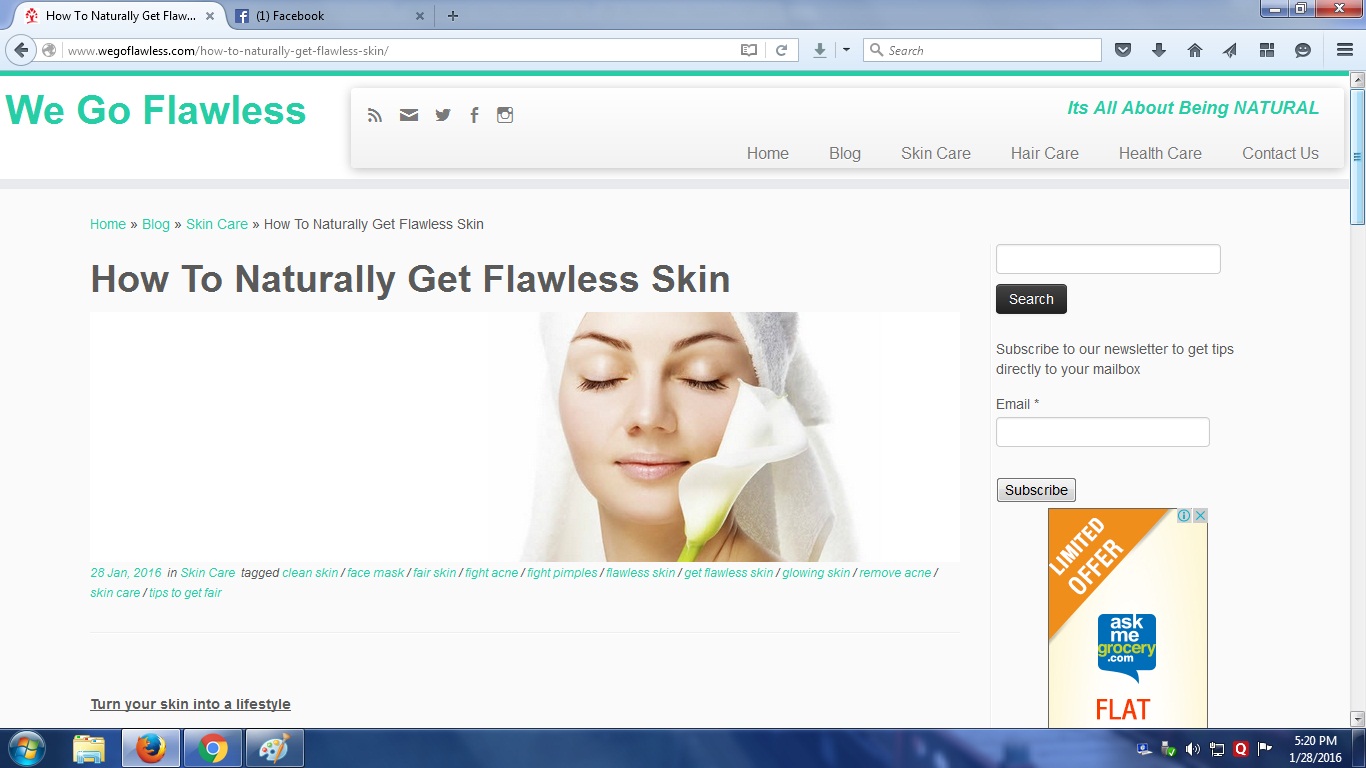Open Google Chrome from the taskbar

point(212,748)
